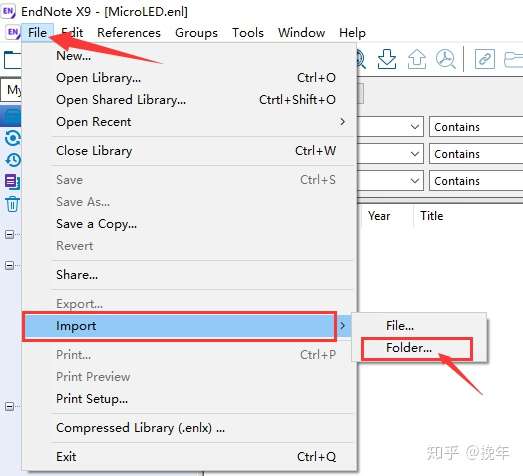
Task: Expand Import submenu arrow
Action: (343, 325)
